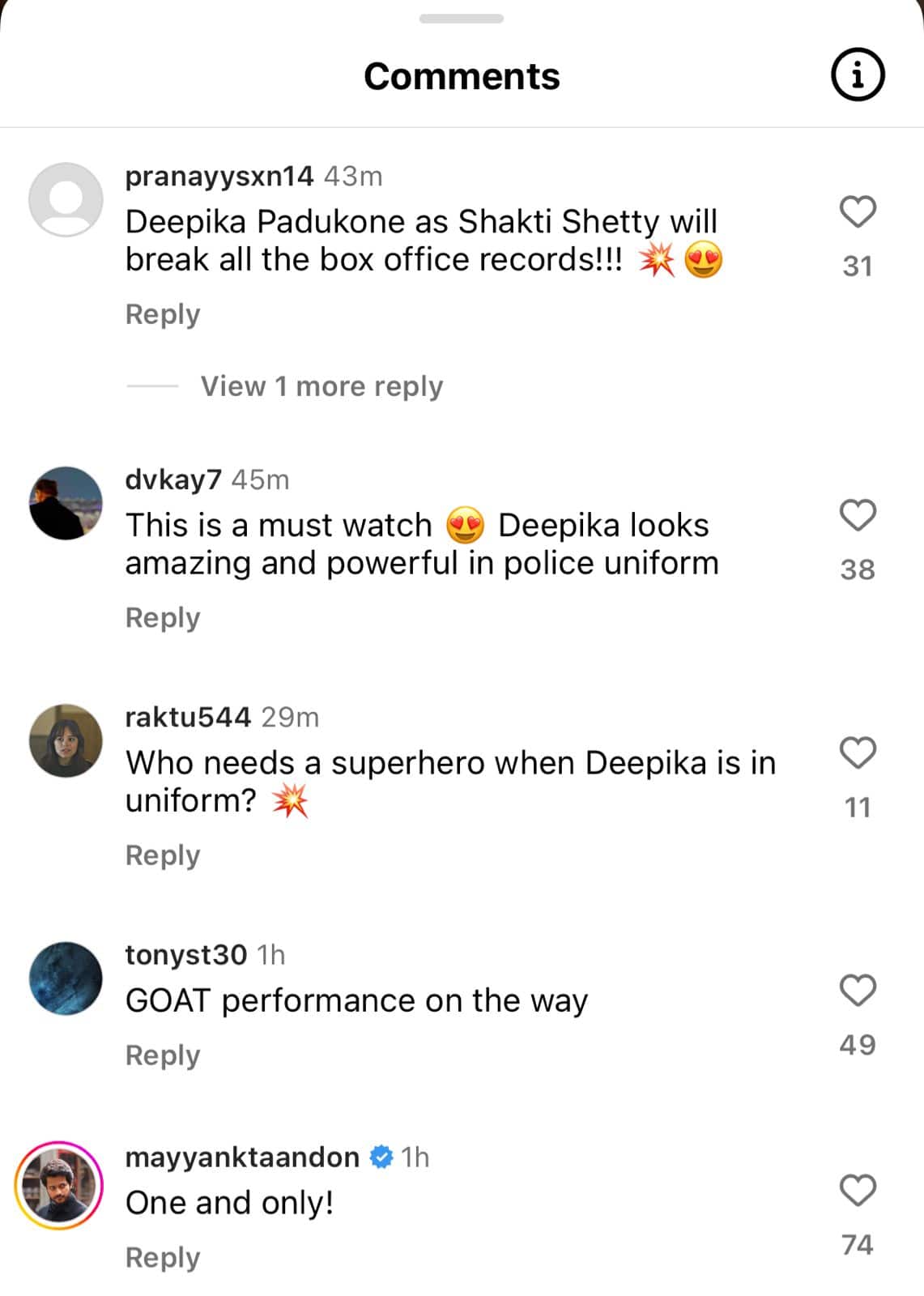Reply to dvkay7's comment
Image resolution: width=924 pixels, height=1296 pixels.
[162, 618]
